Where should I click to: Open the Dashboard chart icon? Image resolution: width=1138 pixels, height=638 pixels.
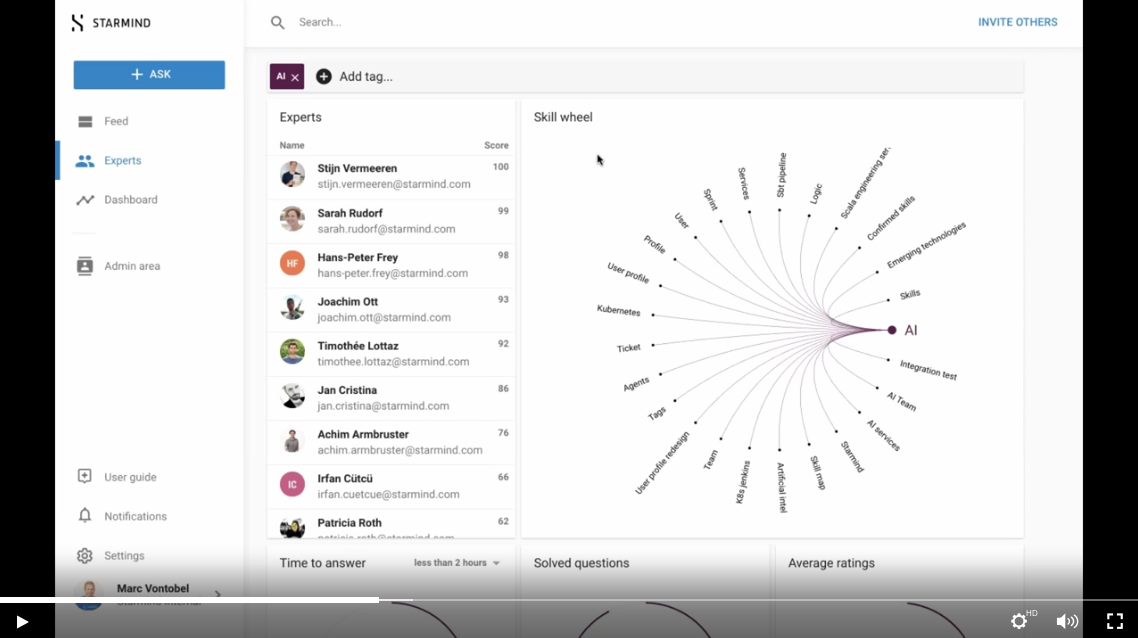(x=85, y=200)
